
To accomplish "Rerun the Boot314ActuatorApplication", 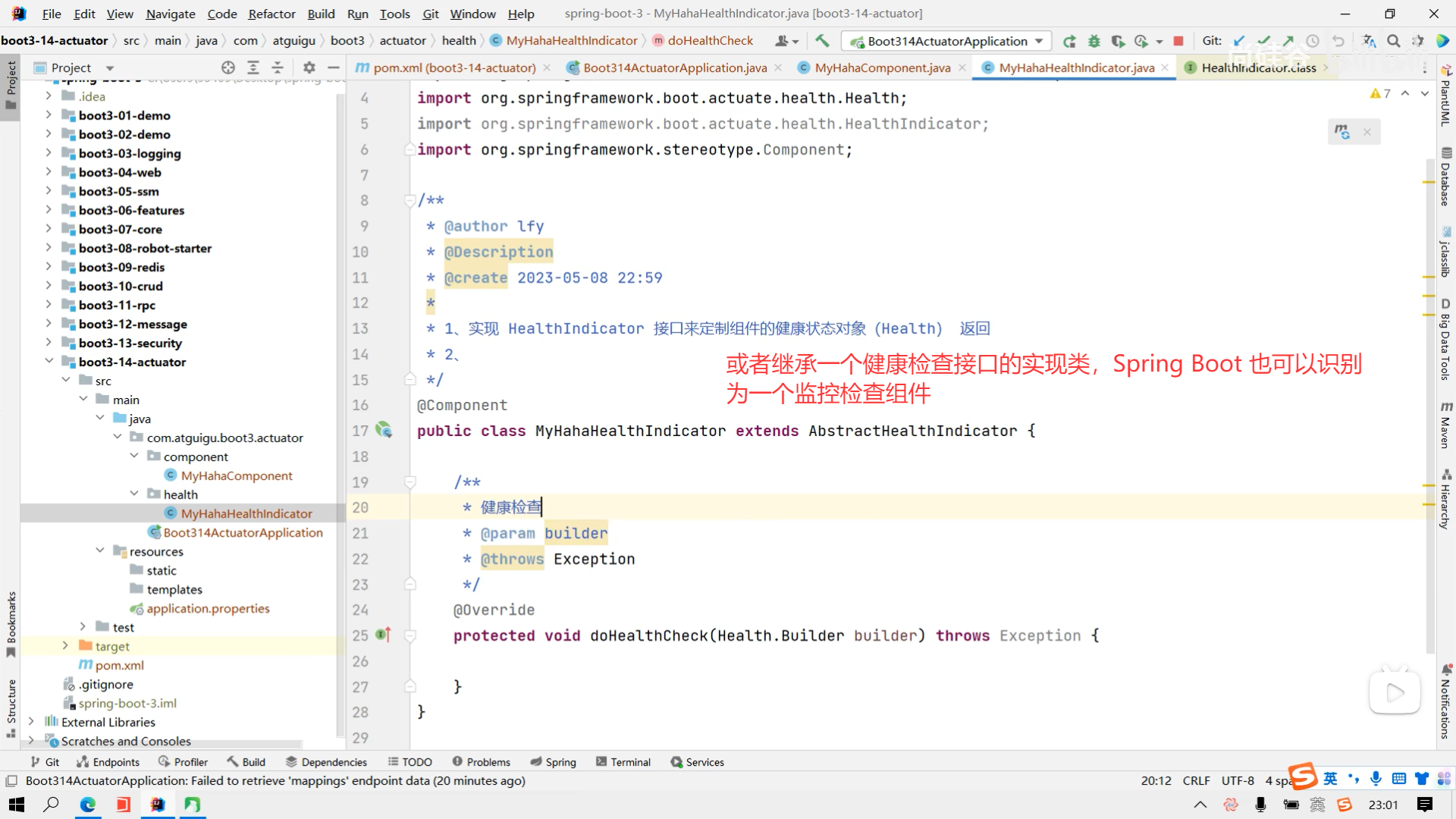I will click(1069, 41).
